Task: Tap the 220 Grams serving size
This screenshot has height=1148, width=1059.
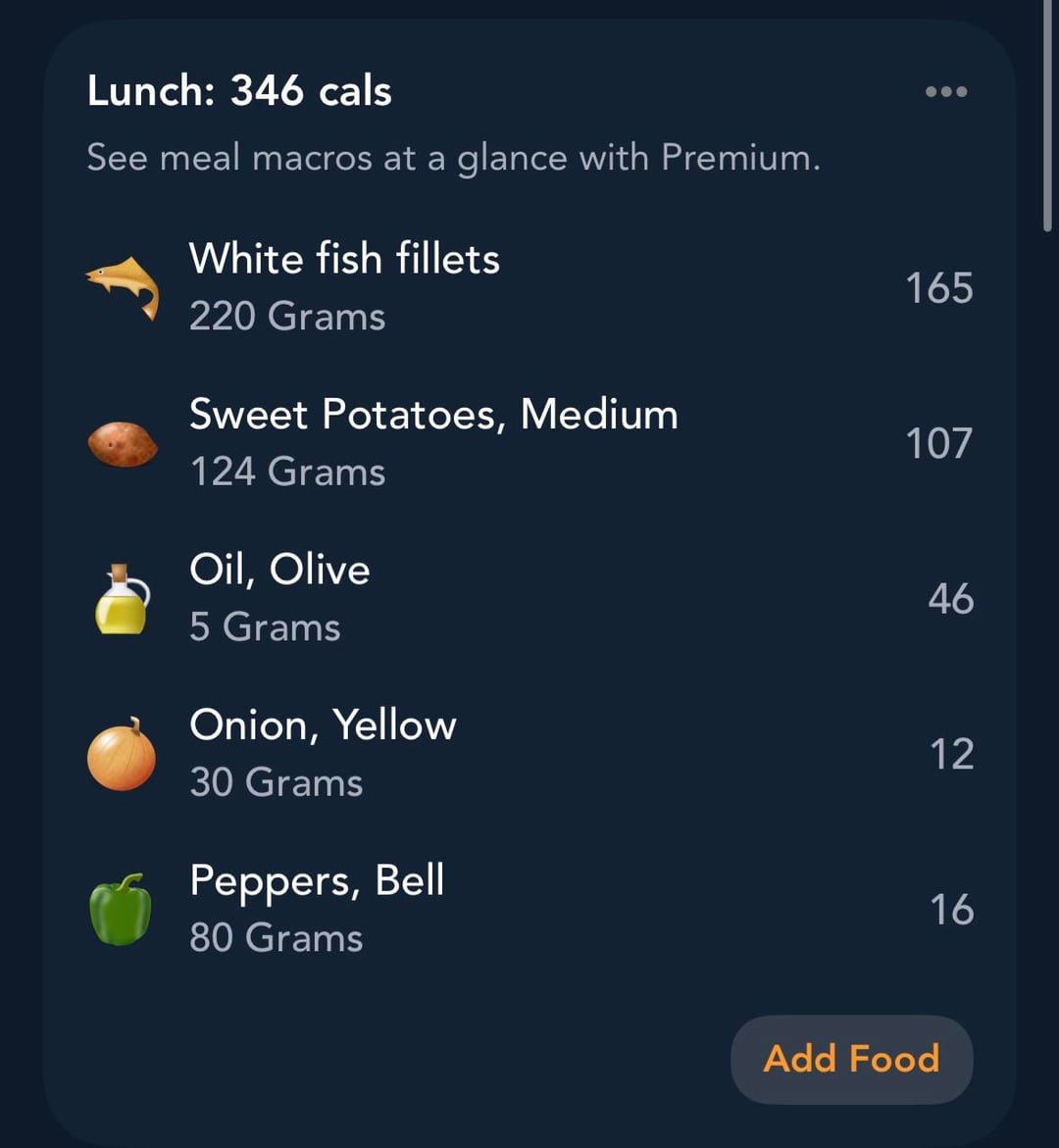Action: point(287,317)
